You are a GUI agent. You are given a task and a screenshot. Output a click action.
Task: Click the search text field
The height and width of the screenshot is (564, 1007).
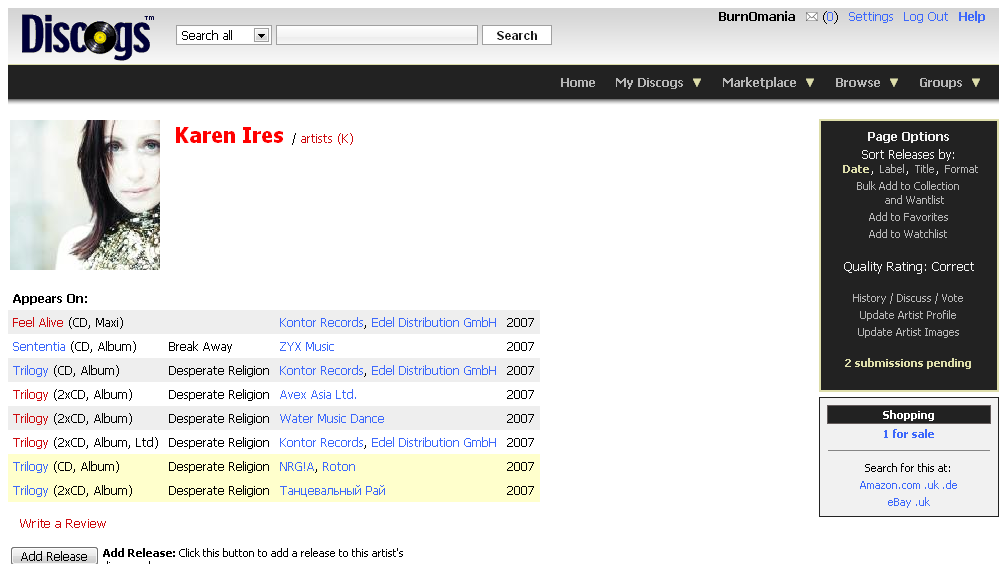[x=377, y=35]
